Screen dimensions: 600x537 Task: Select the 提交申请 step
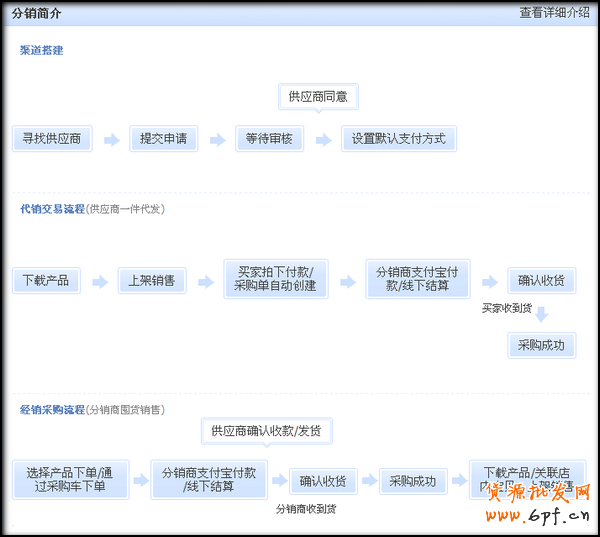(x=163, y=139)
